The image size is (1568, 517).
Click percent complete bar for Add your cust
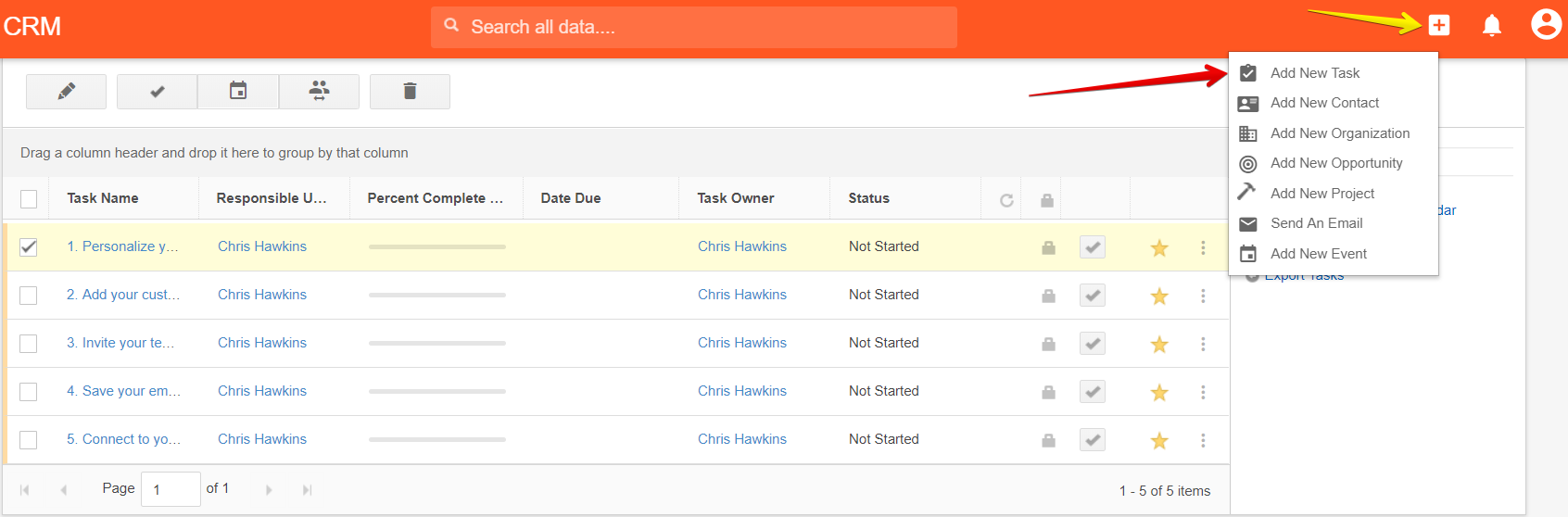pos(437,295)
